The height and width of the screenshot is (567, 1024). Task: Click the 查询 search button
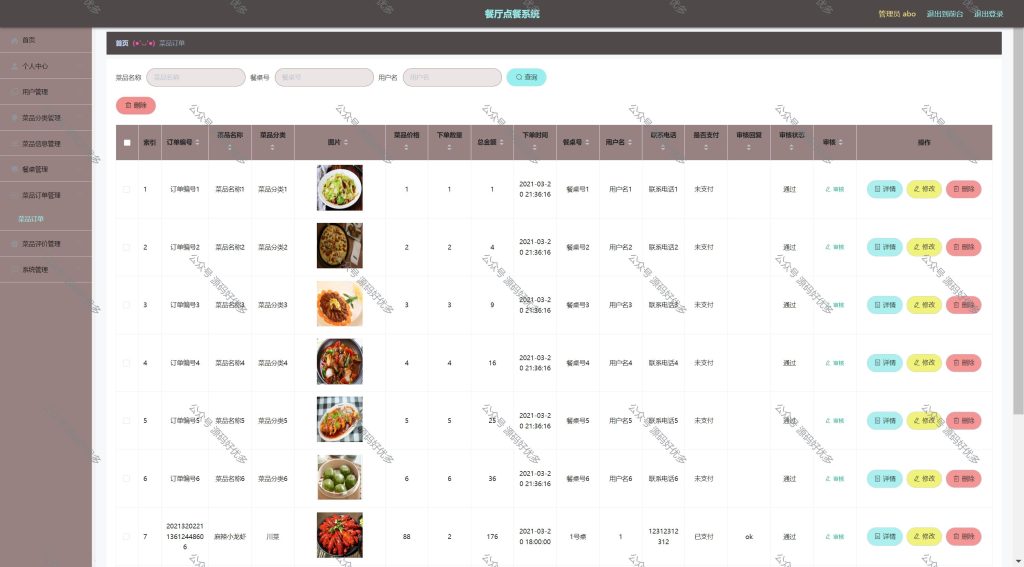tap(526, 77)
